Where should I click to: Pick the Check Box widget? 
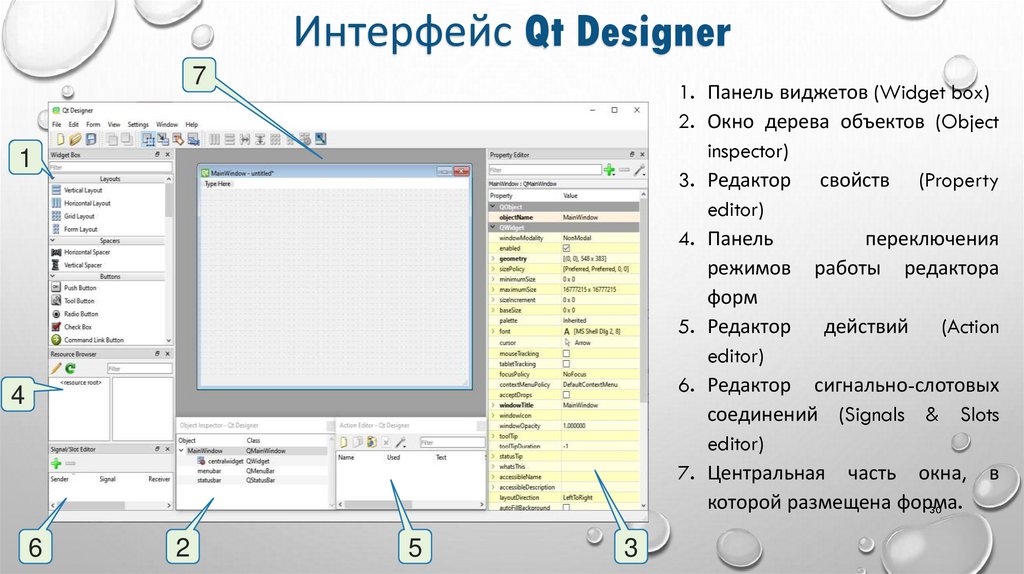pyautogui.click(x=72, y=327)
